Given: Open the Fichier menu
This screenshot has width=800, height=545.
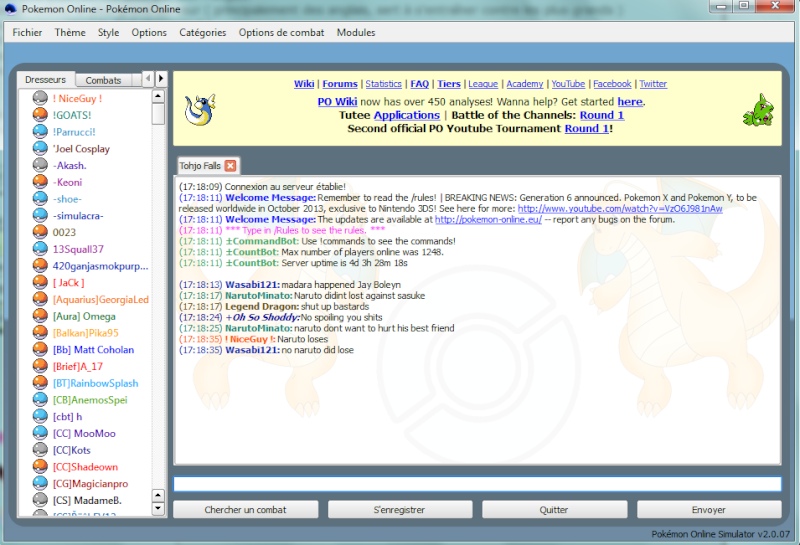Looking at the screenshot, I should point(27,33).
